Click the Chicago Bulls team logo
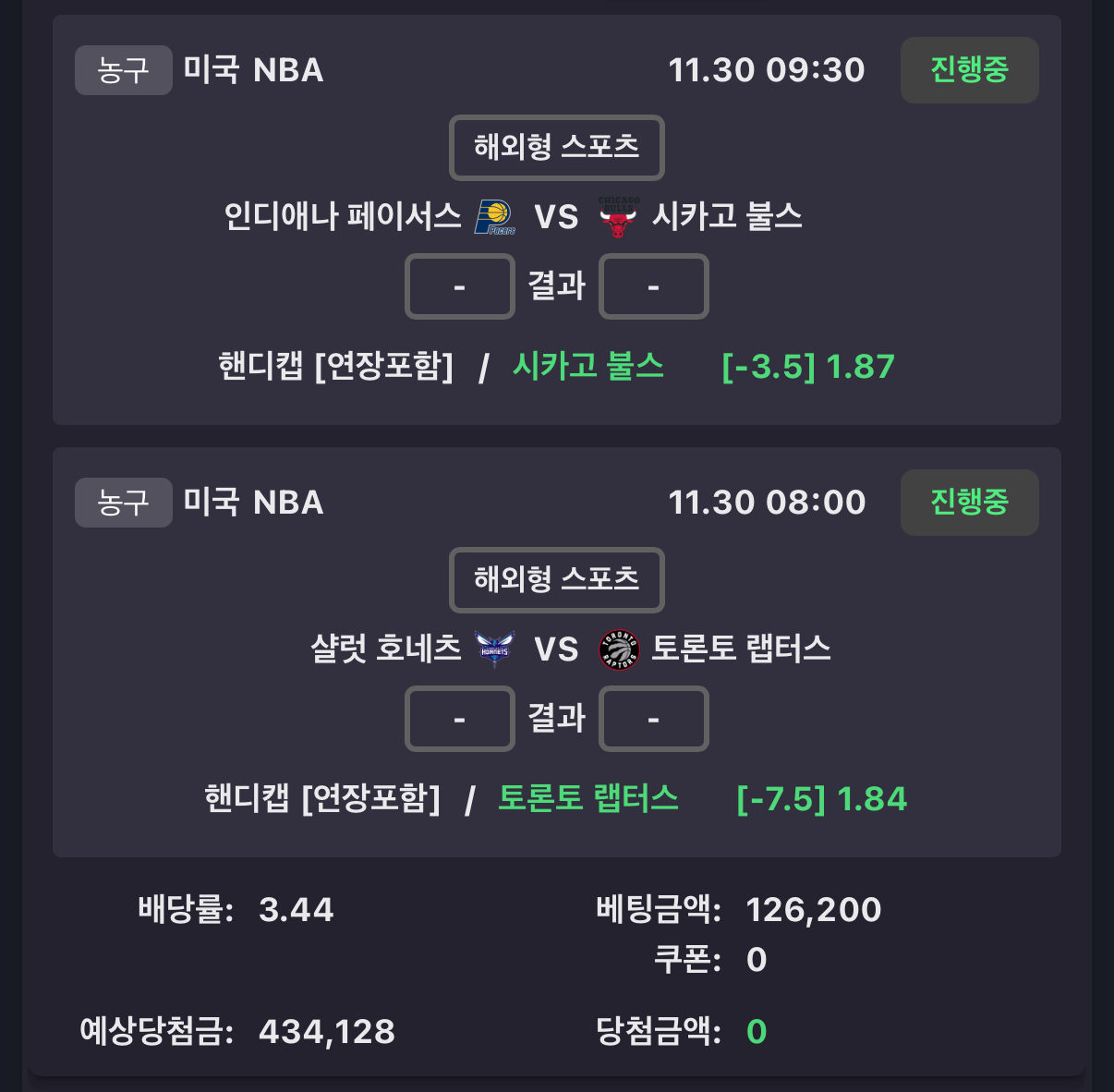The width and height of the screenshot is (1114, 1092). 618,217
